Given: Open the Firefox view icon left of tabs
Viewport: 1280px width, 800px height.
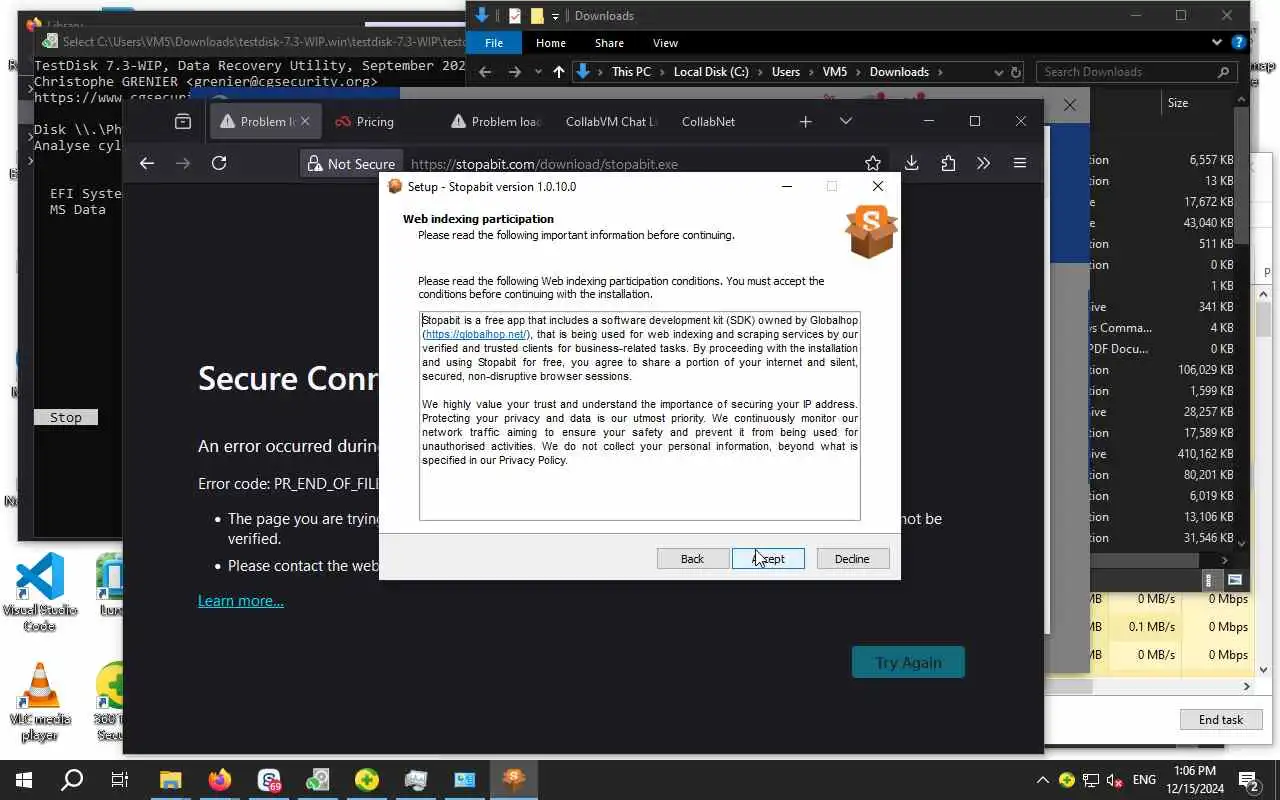Looking at the screenshot, I should point(183,121).
